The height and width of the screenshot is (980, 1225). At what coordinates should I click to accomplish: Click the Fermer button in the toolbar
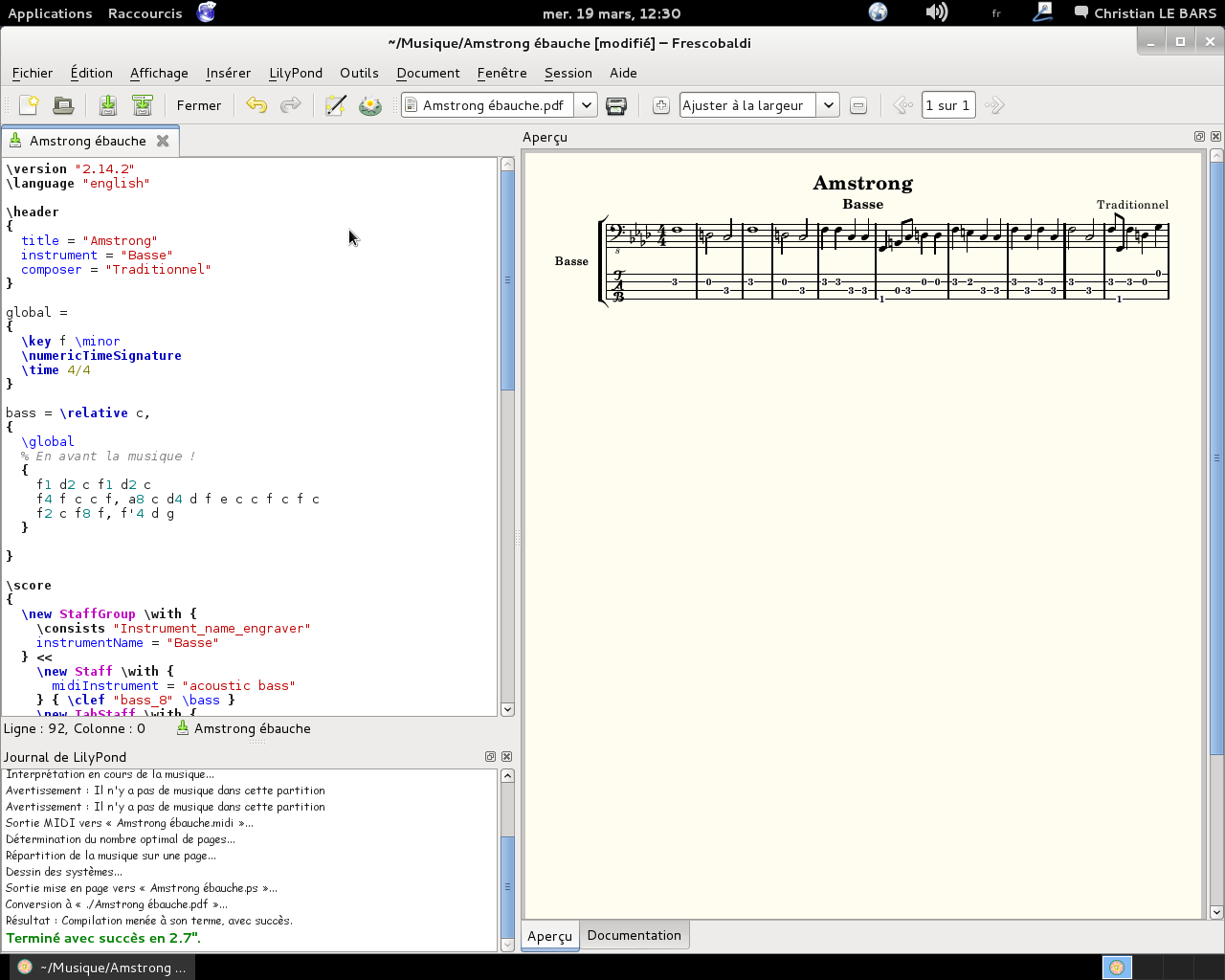(x=198, y=105)
